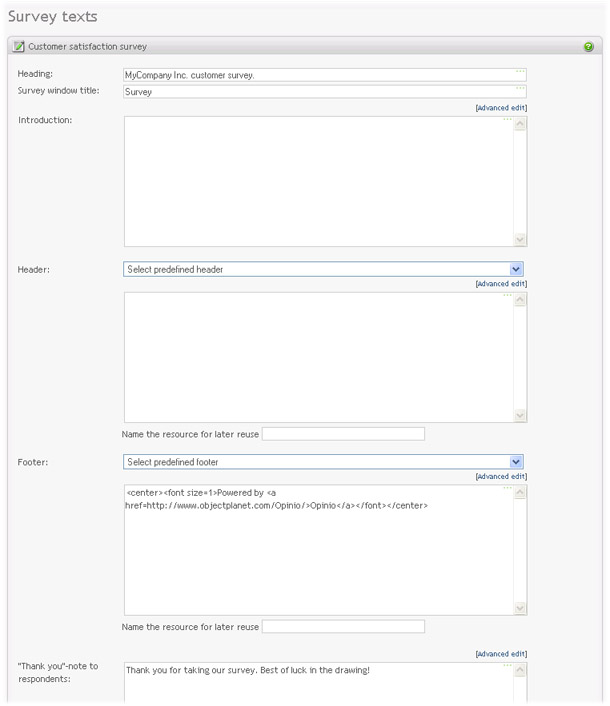Open the Select predefined header dropdown
Screen dimensions: 610x706
pyautogui.click(x=323, y=269)
